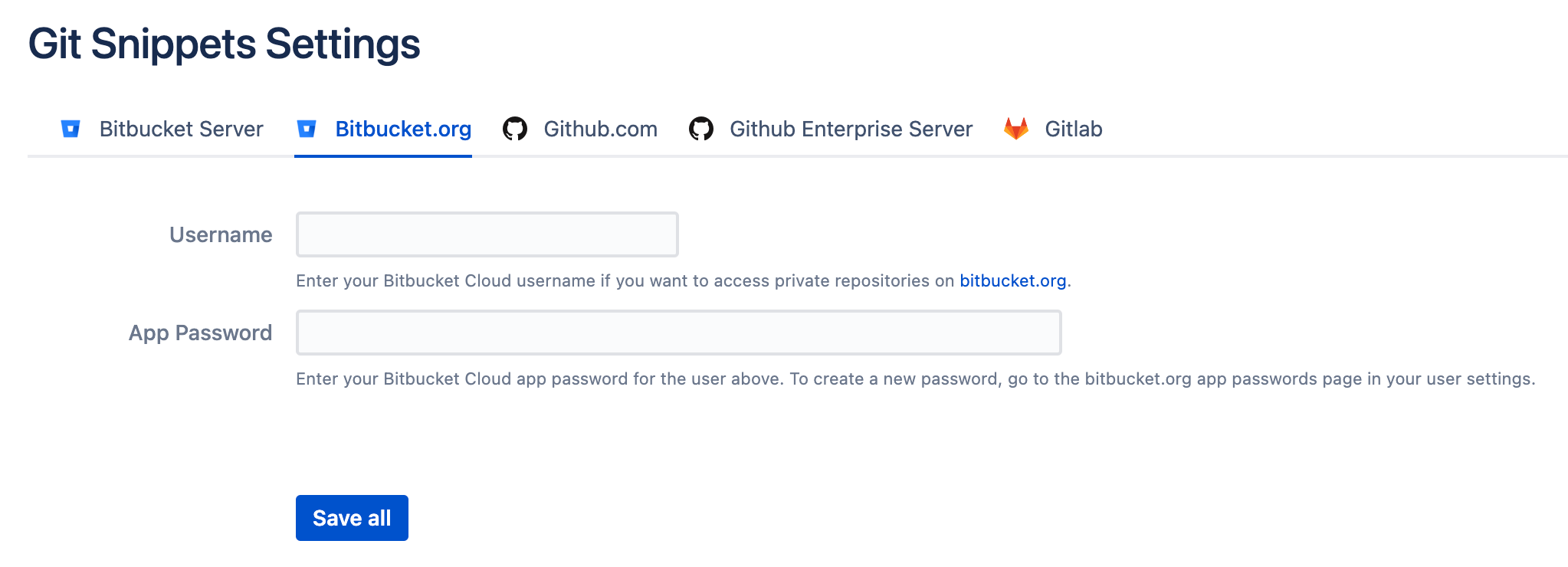The image size is (1568, 567).
Task: Click the App Password field label
Action: click(200, 333)
